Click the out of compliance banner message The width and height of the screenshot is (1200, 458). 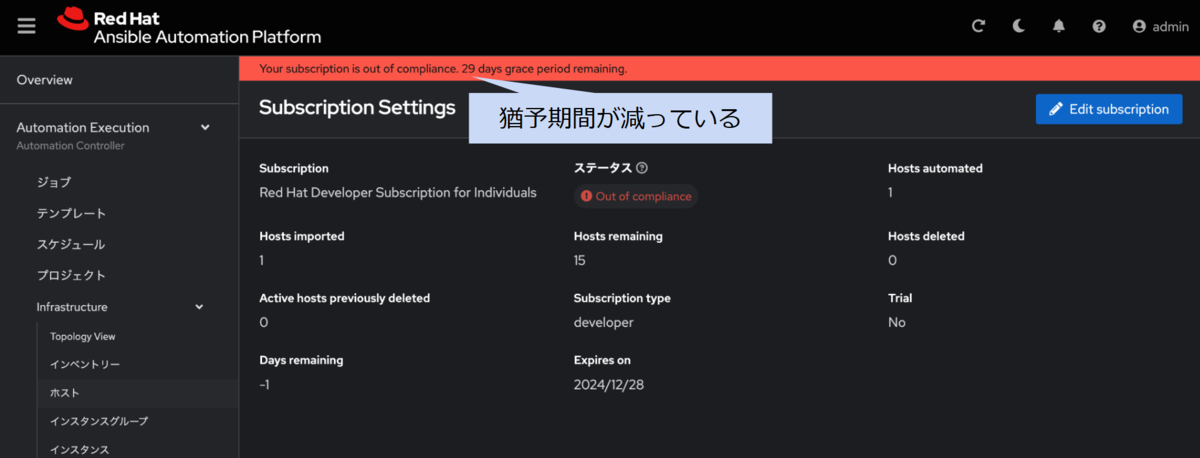point(443,69)
